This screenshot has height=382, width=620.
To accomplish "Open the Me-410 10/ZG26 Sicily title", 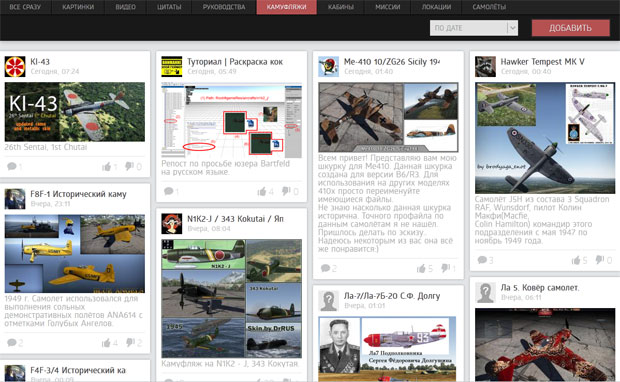I will (391, 62).
